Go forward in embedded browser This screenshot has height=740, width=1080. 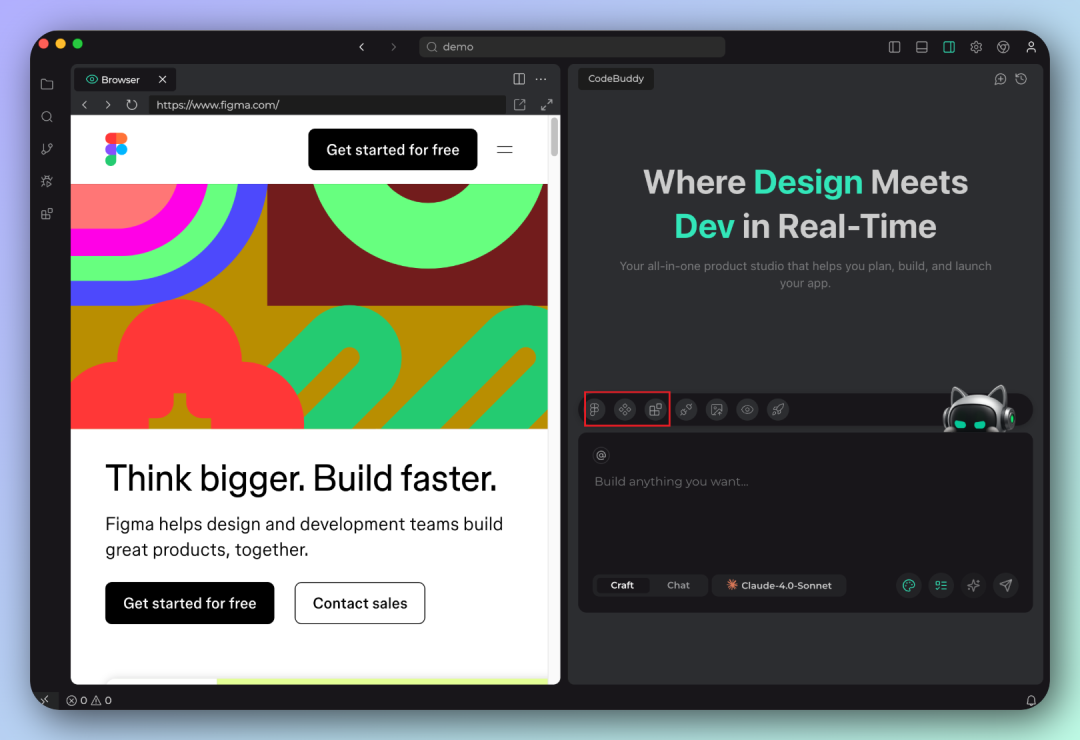(x=108, y=105)
